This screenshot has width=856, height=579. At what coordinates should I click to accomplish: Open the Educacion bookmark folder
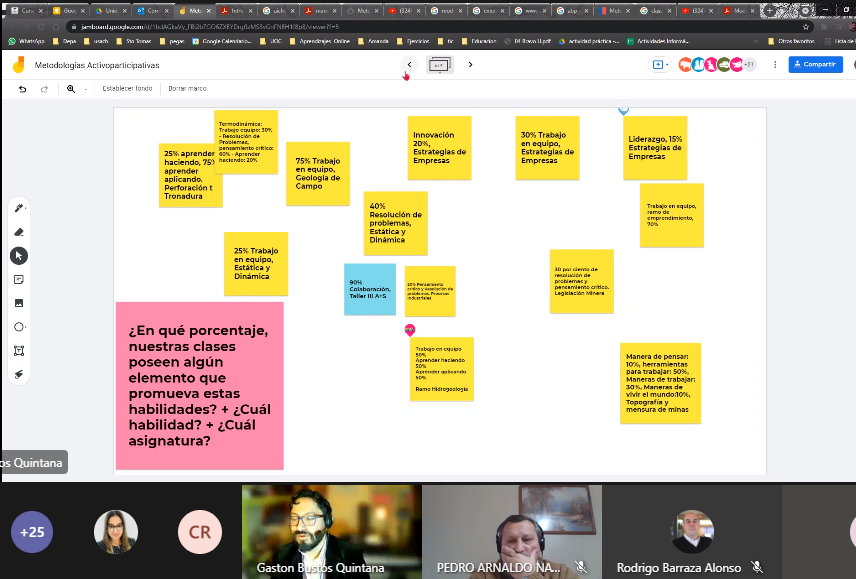479,41
